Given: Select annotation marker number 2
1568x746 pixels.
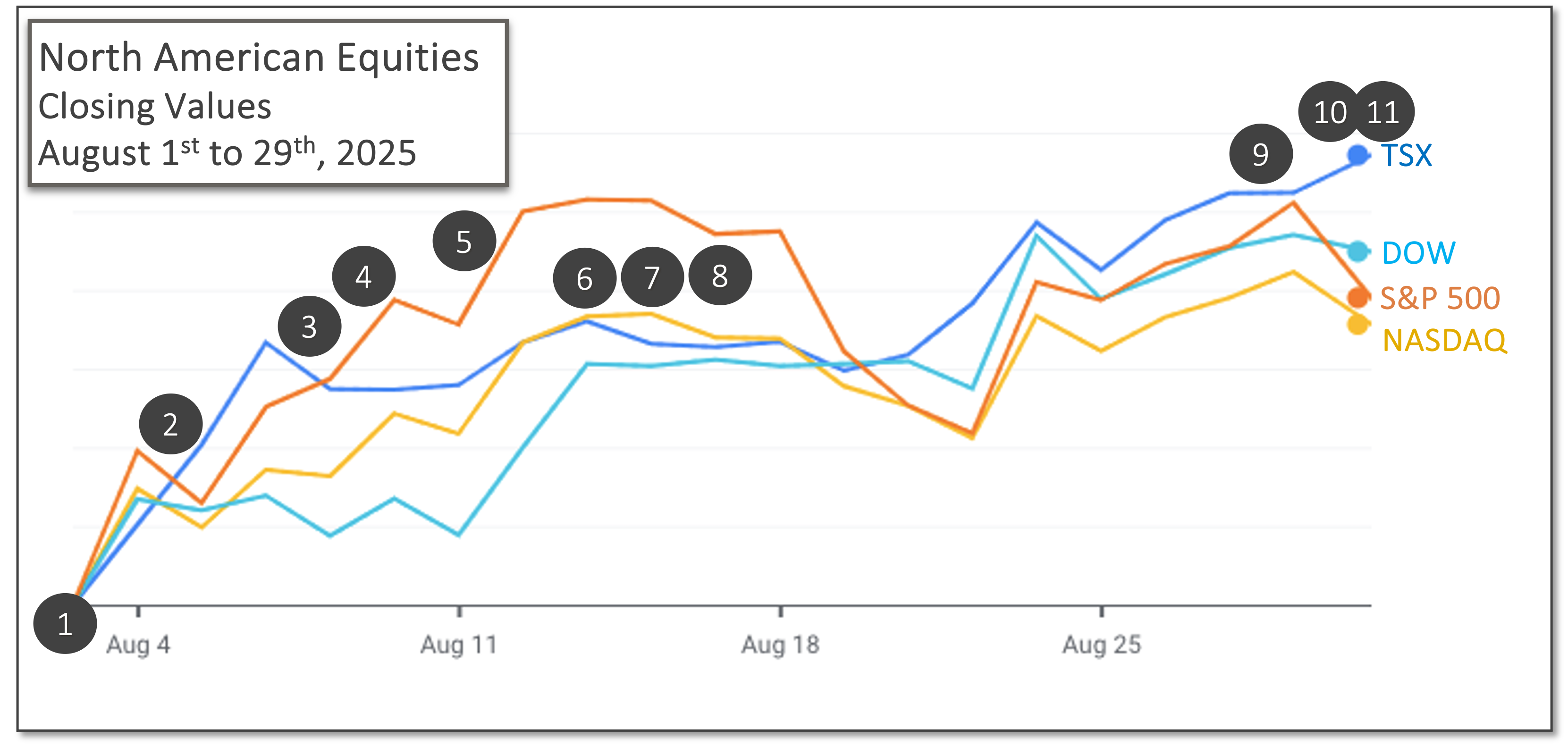Looking at the screenshot, I should click(x=171, y=424).
